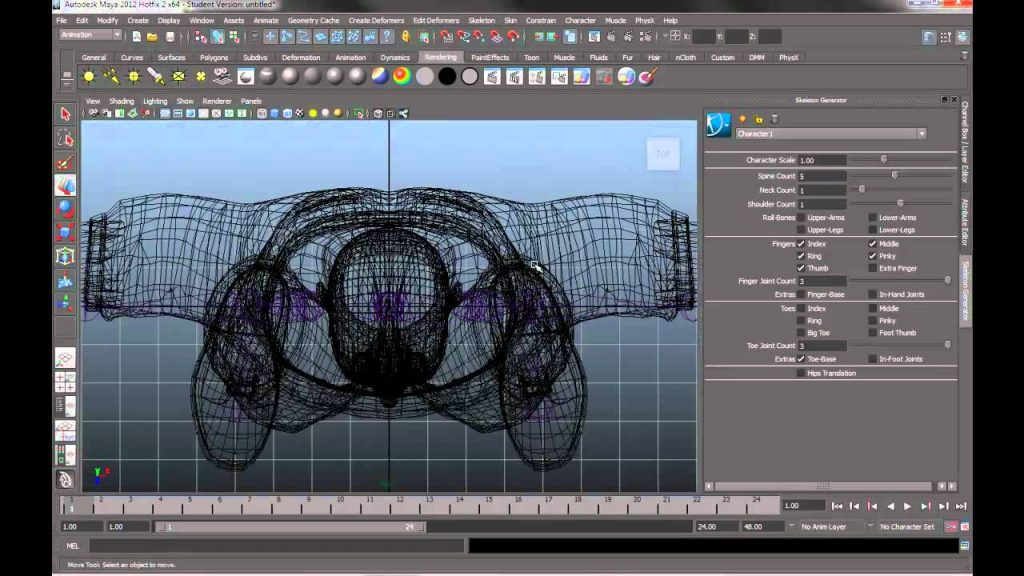
Task: Open the viewport Panels menu
Action: [x=251, y=101]
